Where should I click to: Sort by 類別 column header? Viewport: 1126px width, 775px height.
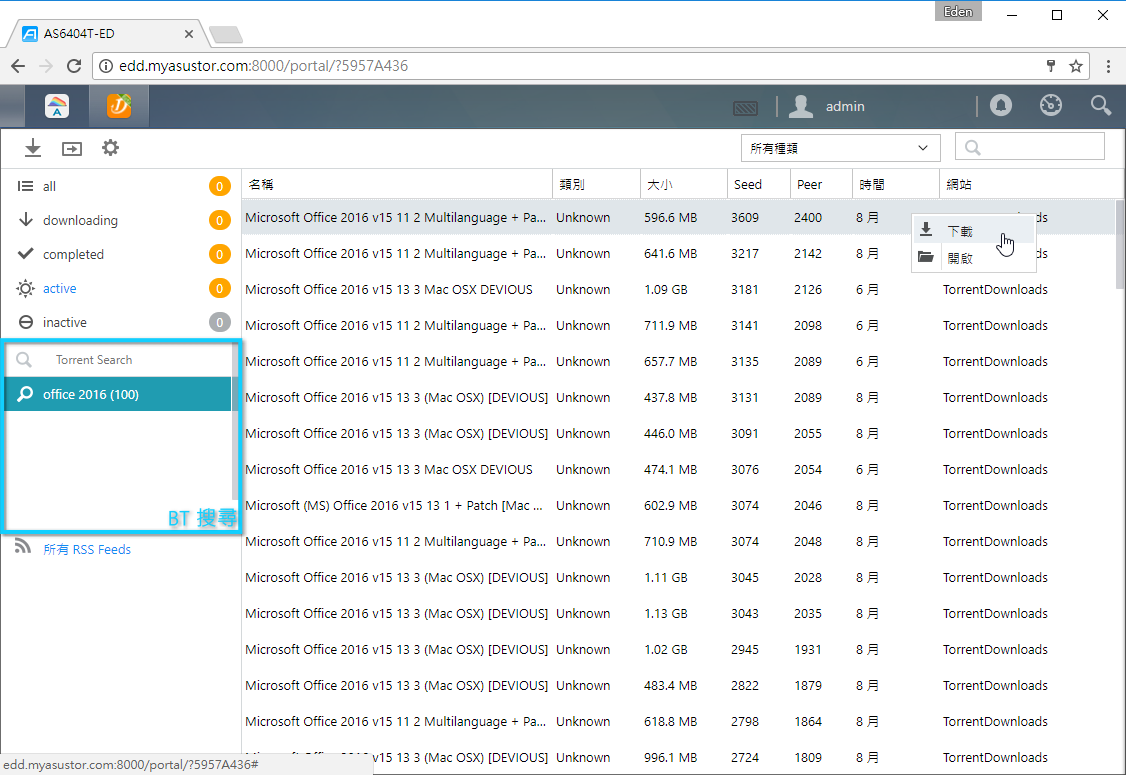[596, 185]
